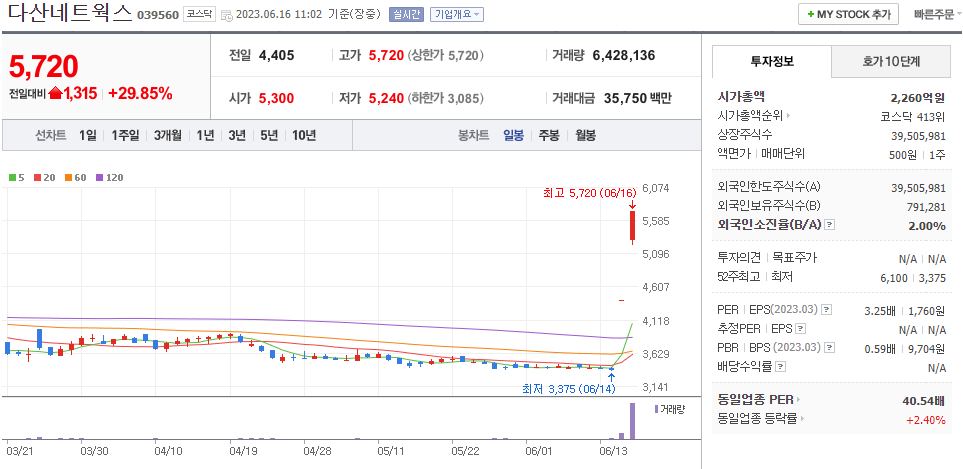Click the +29.85% change value
Screen dimensions: 963x469
pyautogui.click(x=140, y=93)
